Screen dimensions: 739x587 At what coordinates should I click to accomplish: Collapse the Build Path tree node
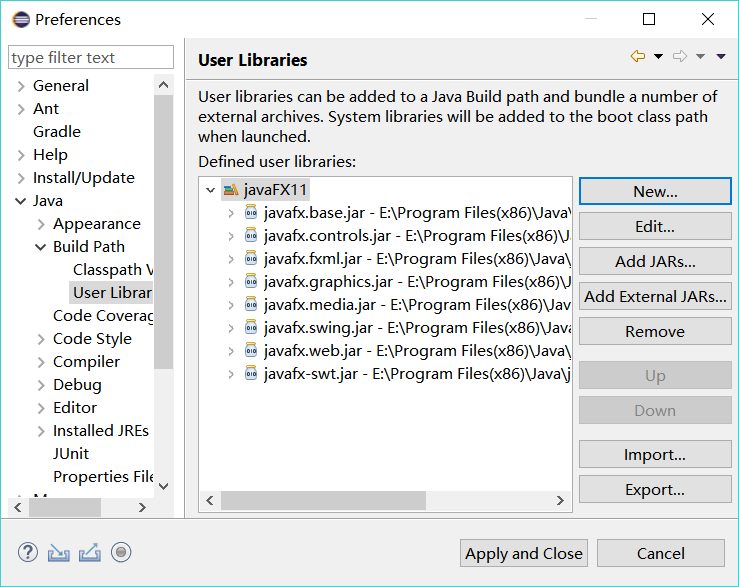(x=41, y=247)
